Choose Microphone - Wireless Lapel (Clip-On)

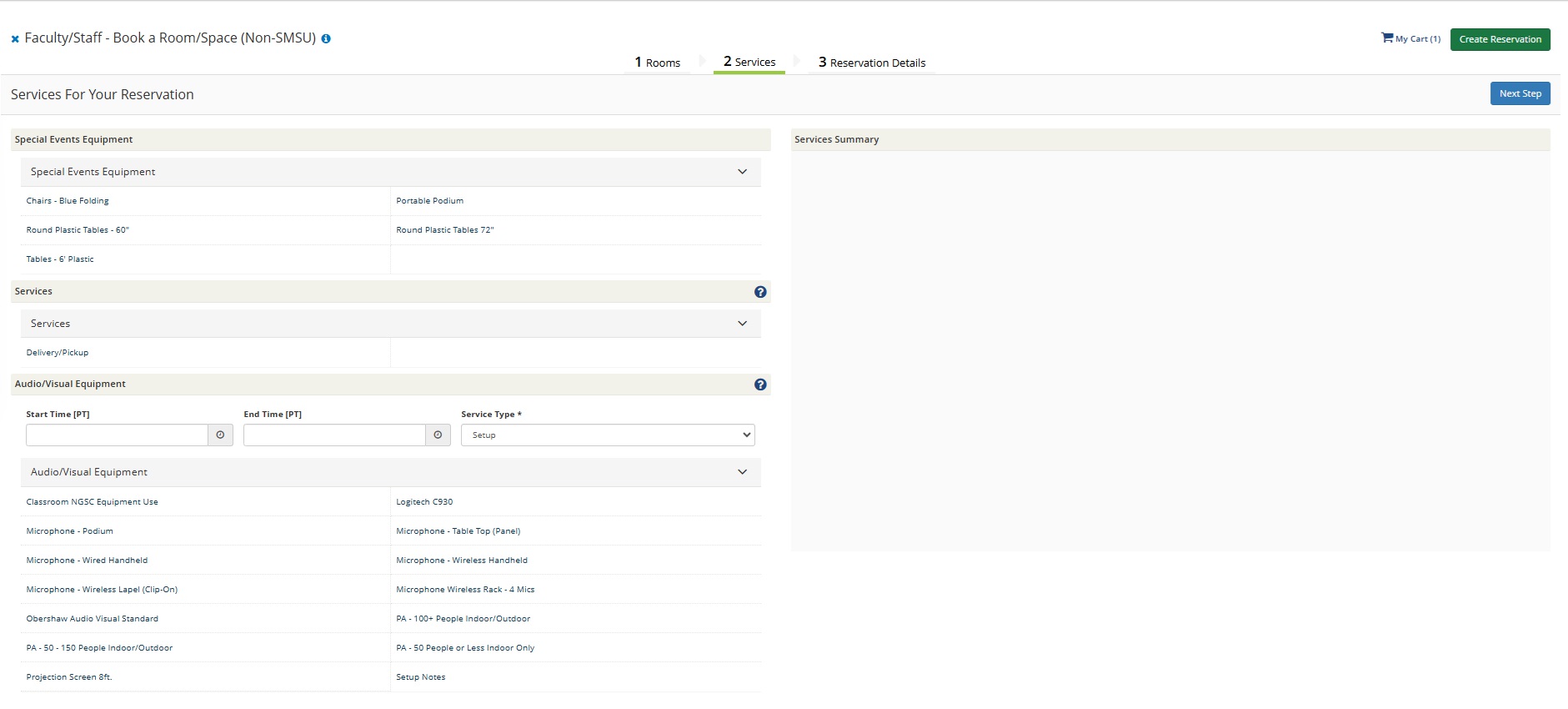[102, 590]
